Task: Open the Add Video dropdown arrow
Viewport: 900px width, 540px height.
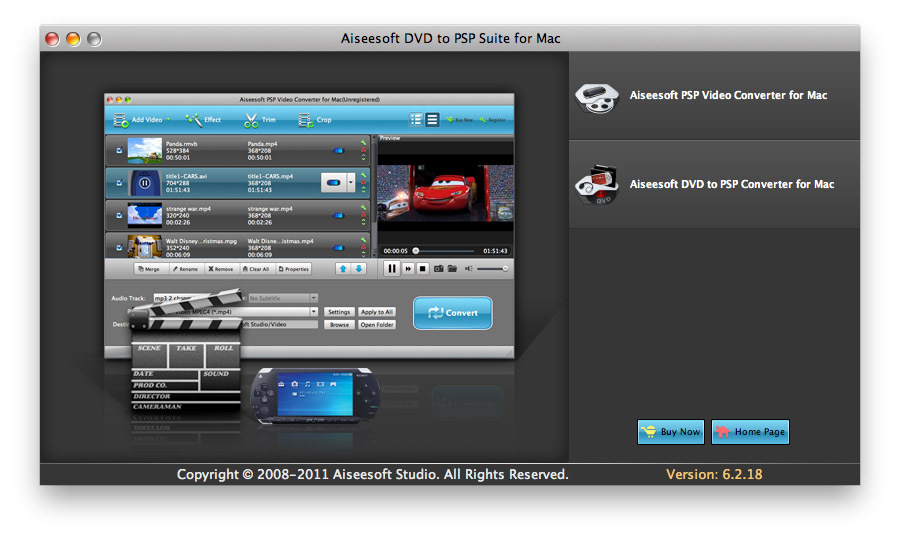Action: point(168,120)
